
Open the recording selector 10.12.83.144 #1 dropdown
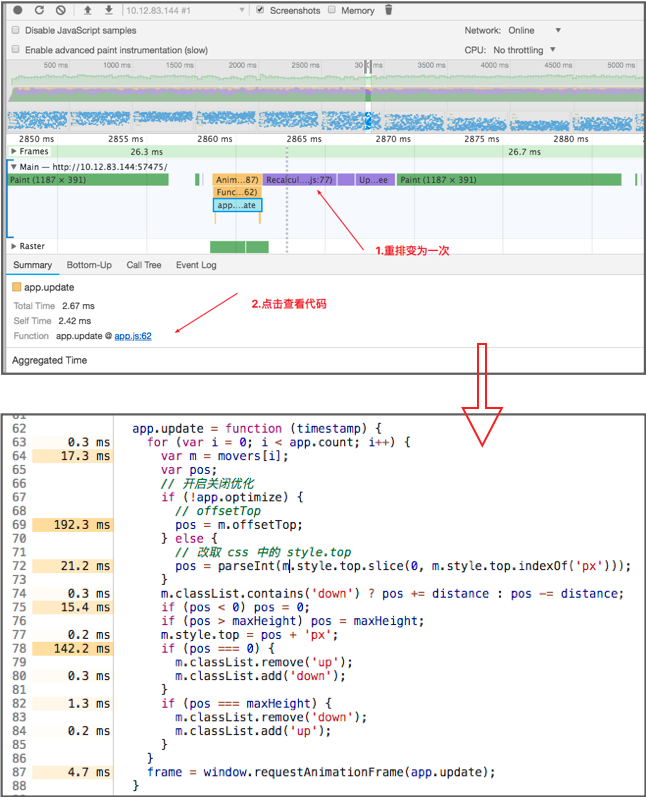click(x=185, y=10)
